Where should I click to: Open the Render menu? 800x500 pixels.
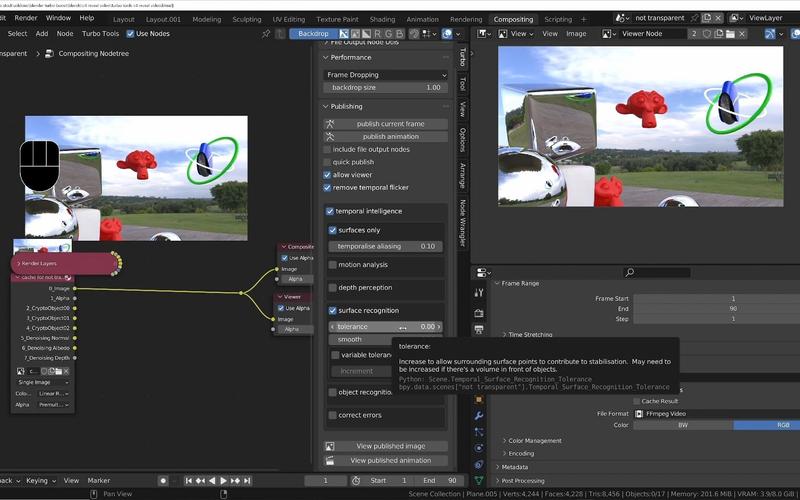[26, 18]
